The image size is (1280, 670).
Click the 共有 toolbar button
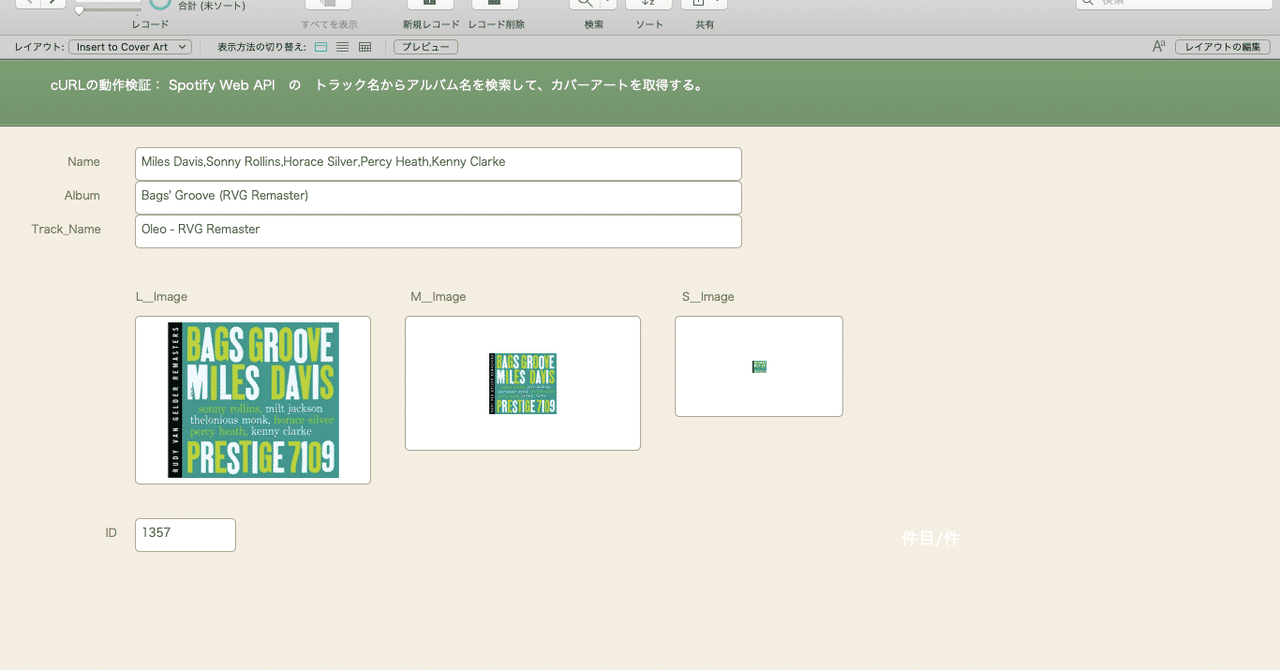click(704, 5)
